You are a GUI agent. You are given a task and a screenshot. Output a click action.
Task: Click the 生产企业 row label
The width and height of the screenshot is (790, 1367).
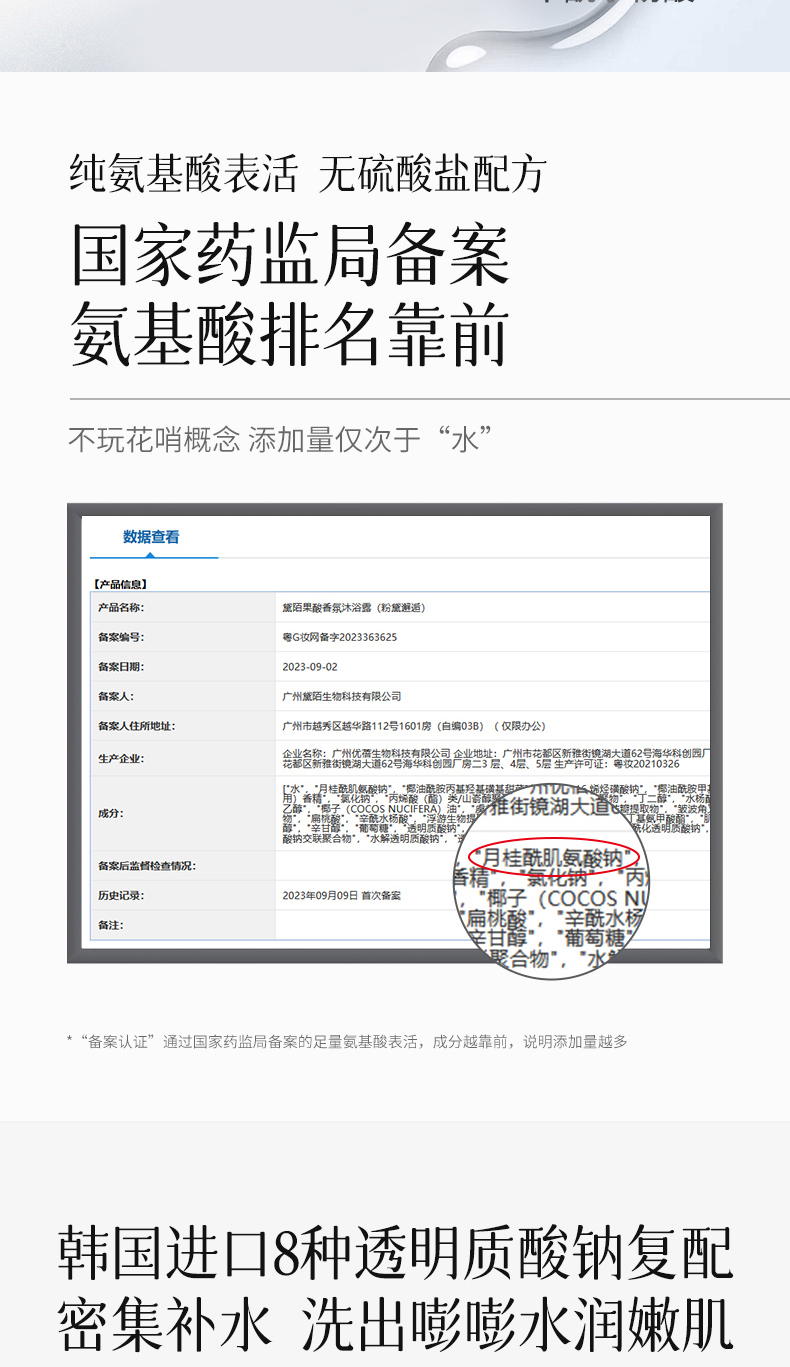(121, 758)
